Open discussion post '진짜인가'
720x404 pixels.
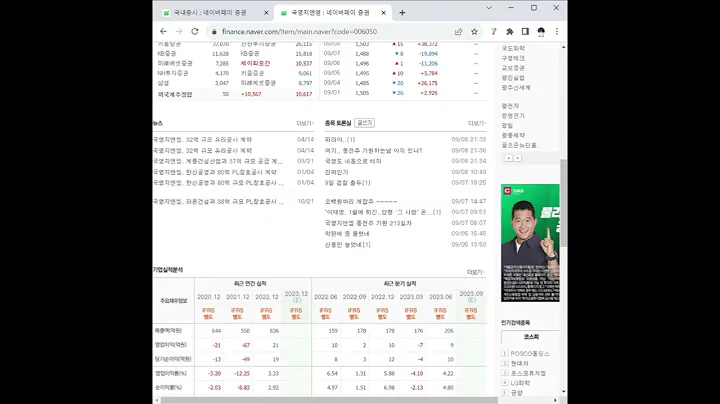pyautogui.click(x=337, y=172)
